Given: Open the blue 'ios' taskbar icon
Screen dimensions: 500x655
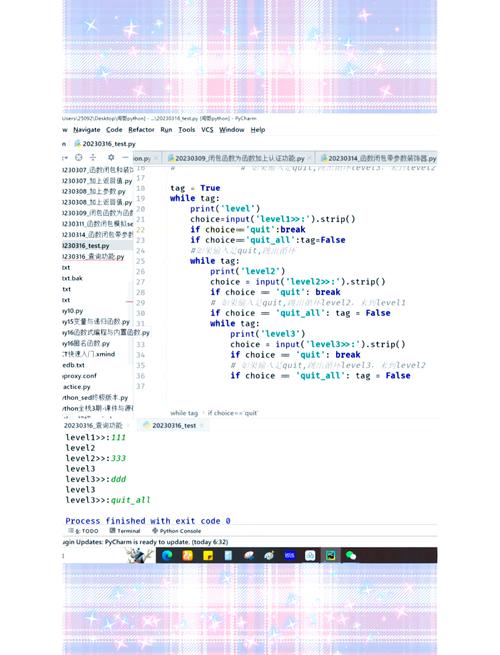Looking at the screenshot, I should coord(289,555).
